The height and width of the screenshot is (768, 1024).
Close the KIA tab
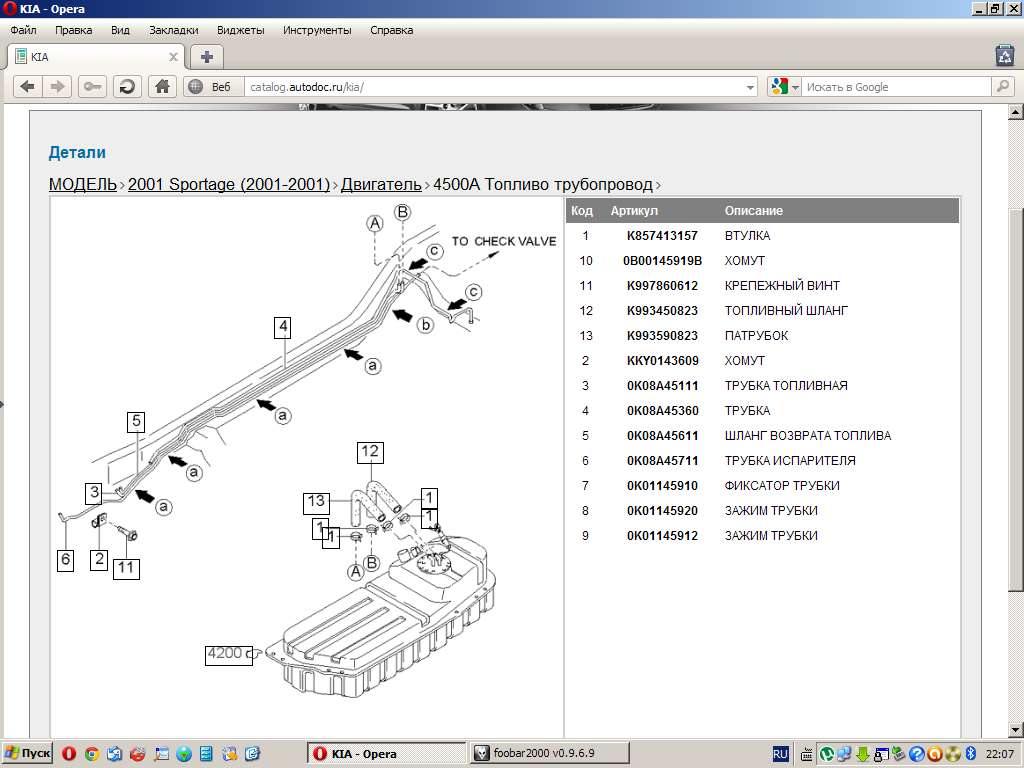(173, 57)
